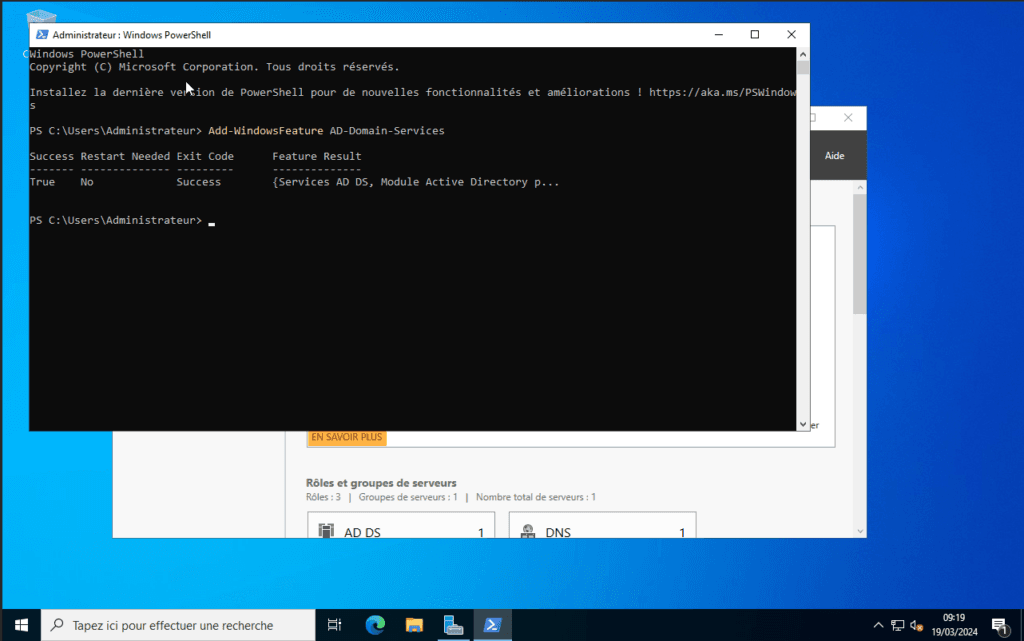
Task: Click the PowerShell taskbar icon
Action: pos(493,625)
